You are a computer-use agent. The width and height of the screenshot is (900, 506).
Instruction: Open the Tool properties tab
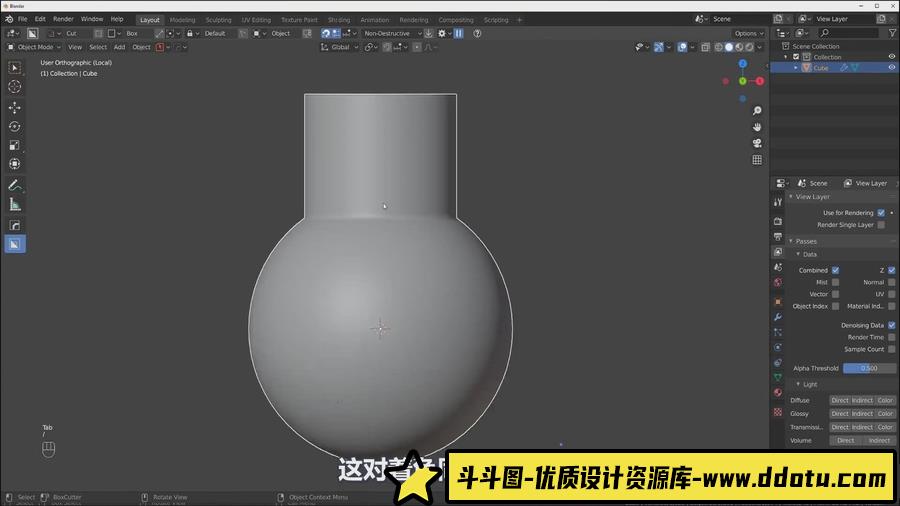click(778, 202)
